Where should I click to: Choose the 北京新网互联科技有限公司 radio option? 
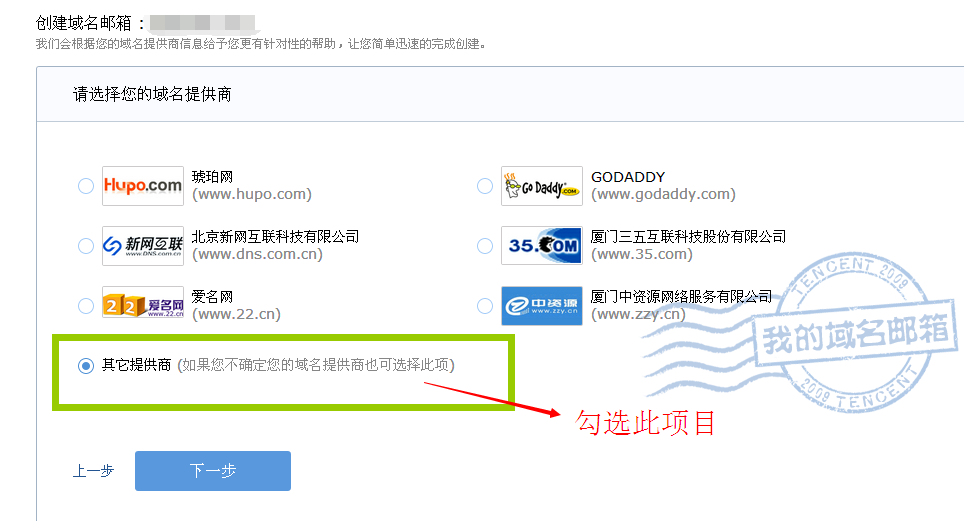86,246
